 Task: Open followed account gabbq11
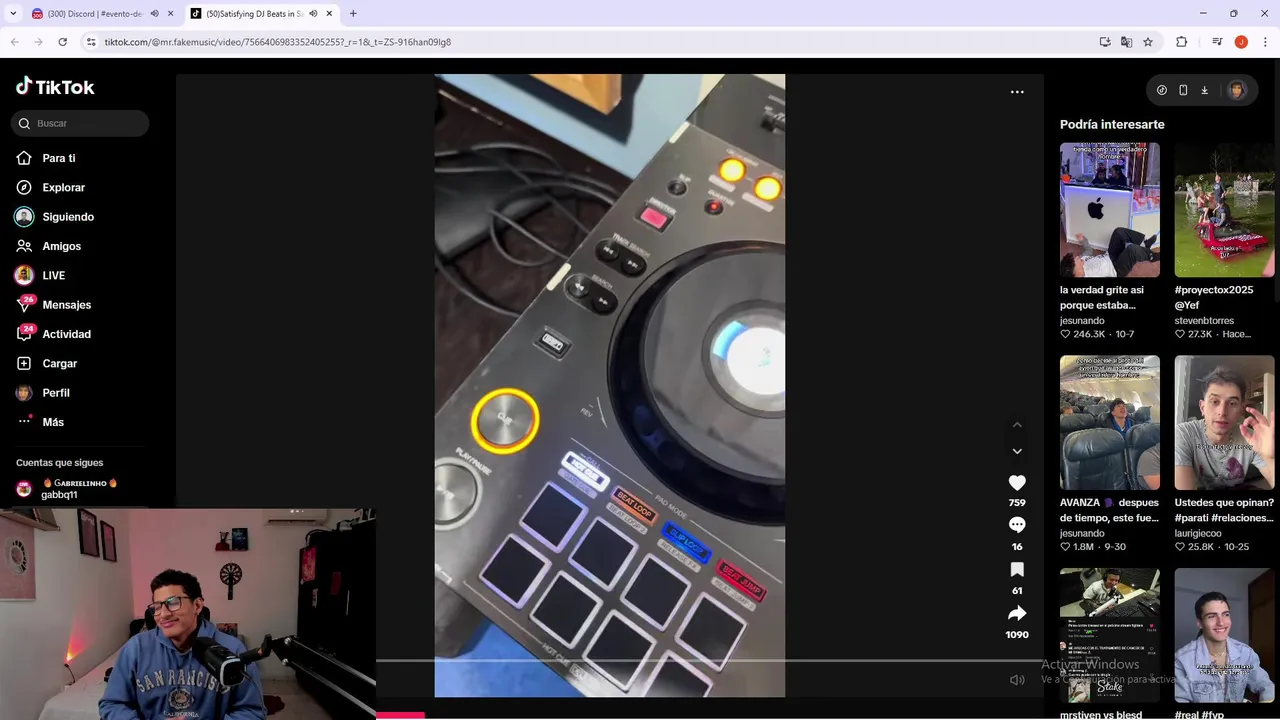tap(67, 489)
